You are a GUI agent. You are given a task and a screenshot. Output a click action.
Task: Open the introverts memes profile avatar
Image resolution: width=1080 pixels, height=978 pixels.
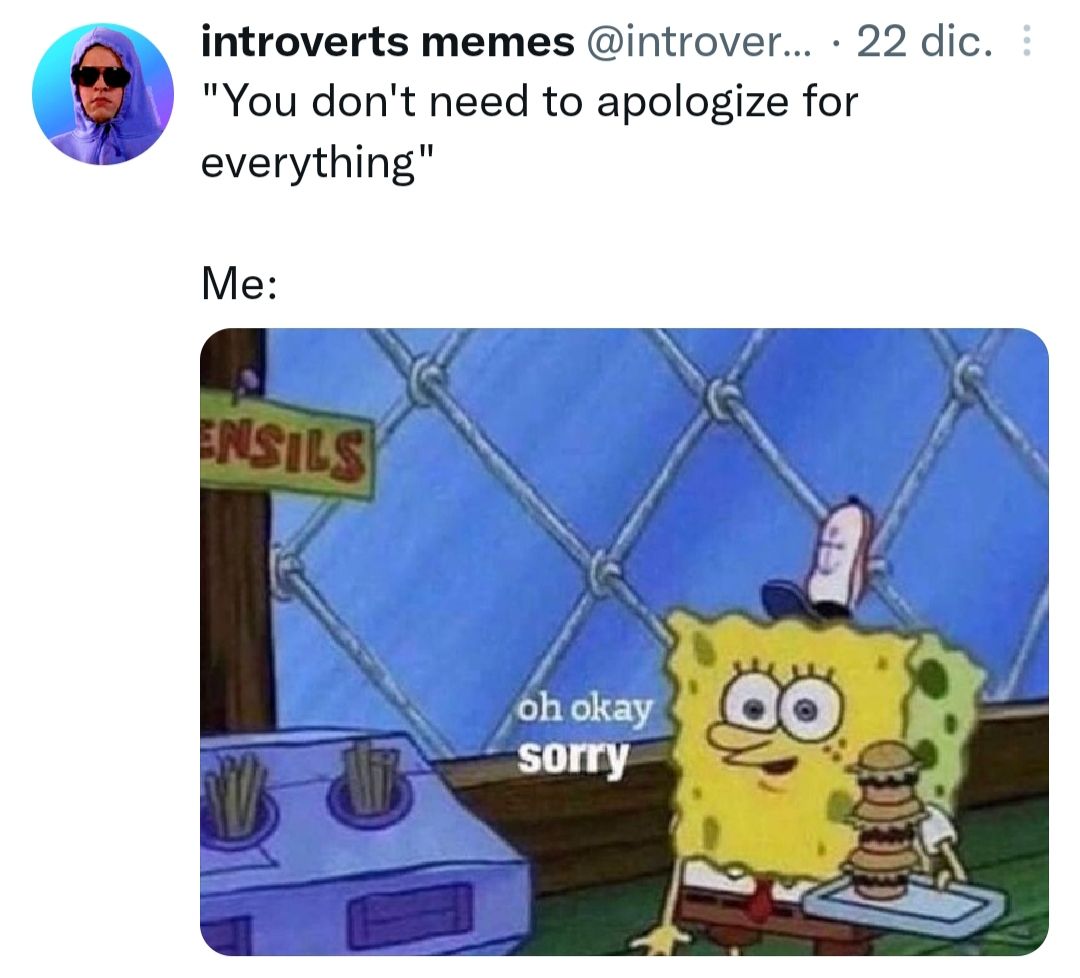[103, 94]
